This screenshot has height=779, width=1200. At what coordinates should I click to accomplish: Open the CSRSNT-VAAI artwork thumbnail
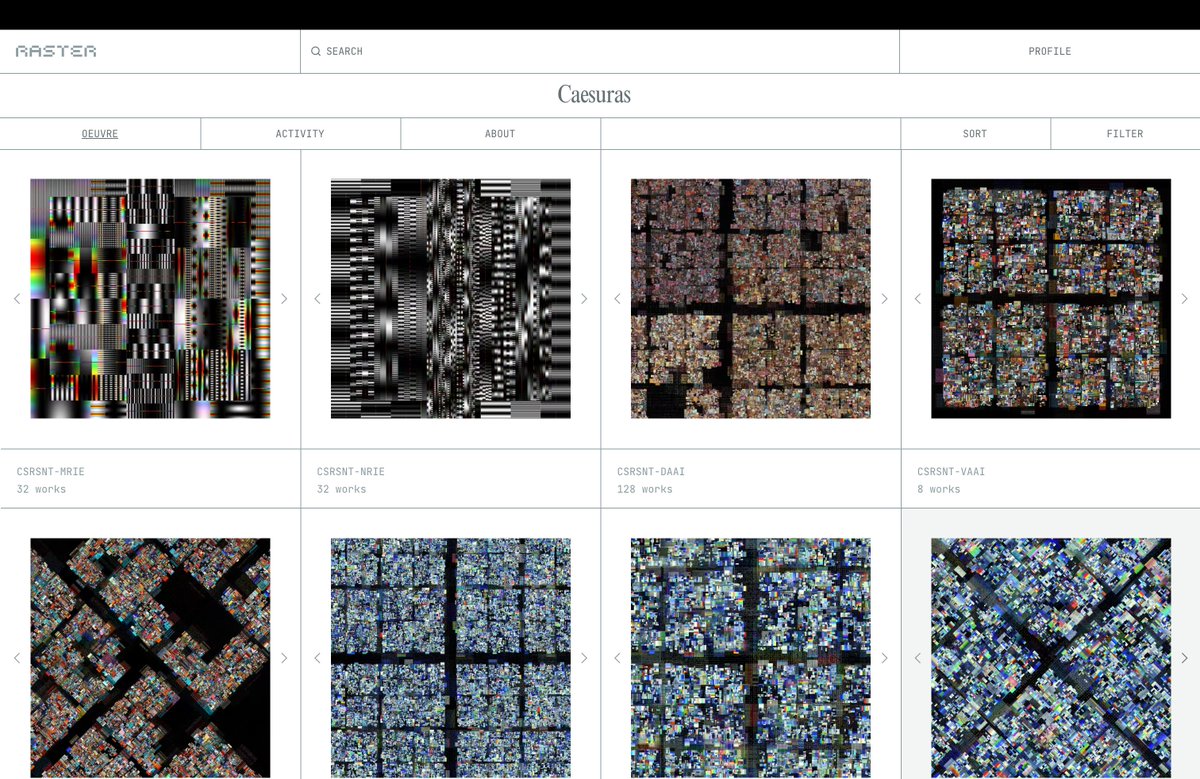(1051, 298)
